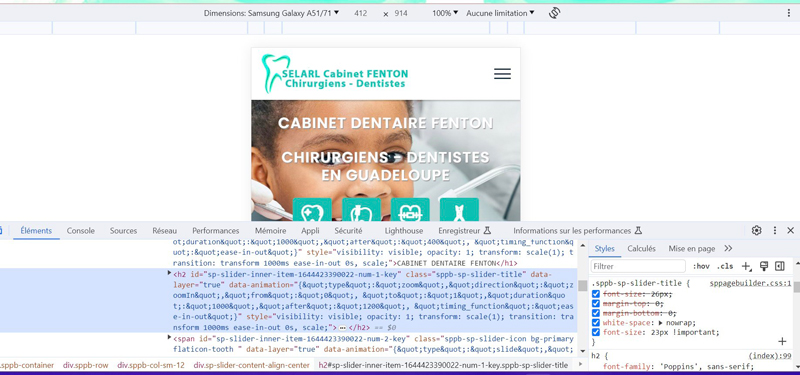The width and height of the screenshot is (800, 375).
Task: Click the new style rule plus icon
Action: tap(747, 266)
